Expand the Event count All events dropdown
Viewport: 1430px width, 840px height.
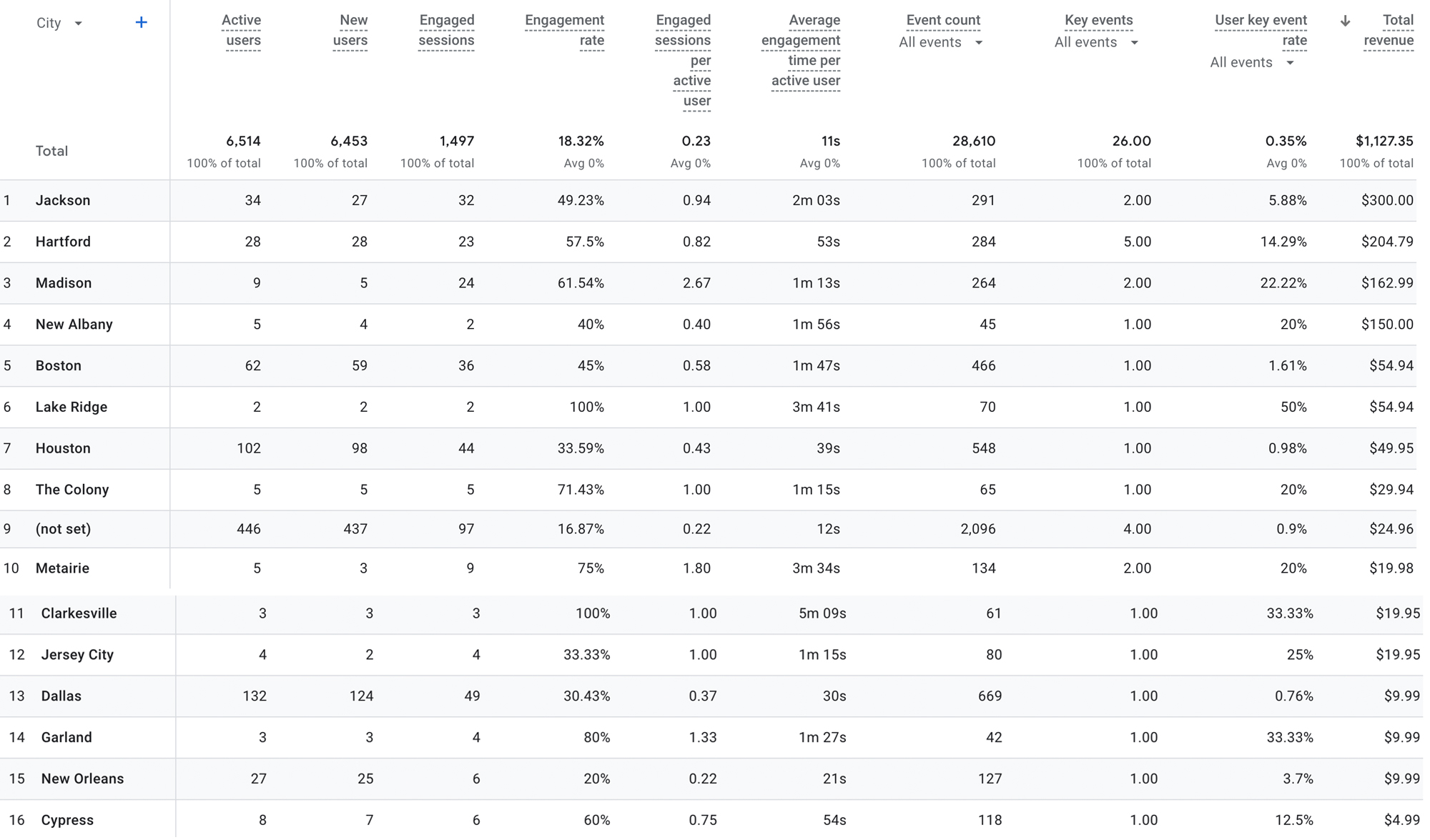point(941,43)
